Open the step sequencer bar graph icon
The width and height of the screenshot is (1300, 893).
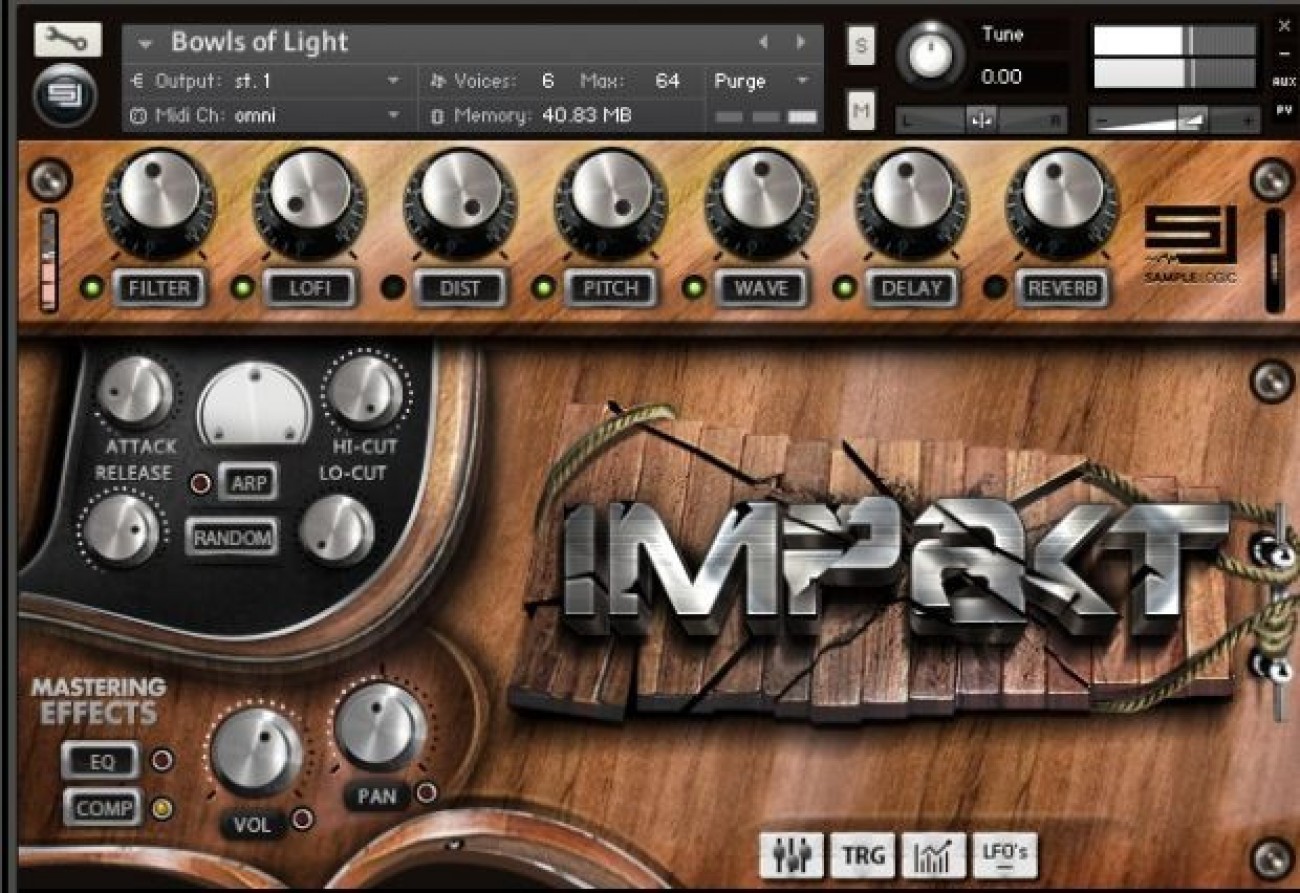pyautogui.click(x=933, y=856)
